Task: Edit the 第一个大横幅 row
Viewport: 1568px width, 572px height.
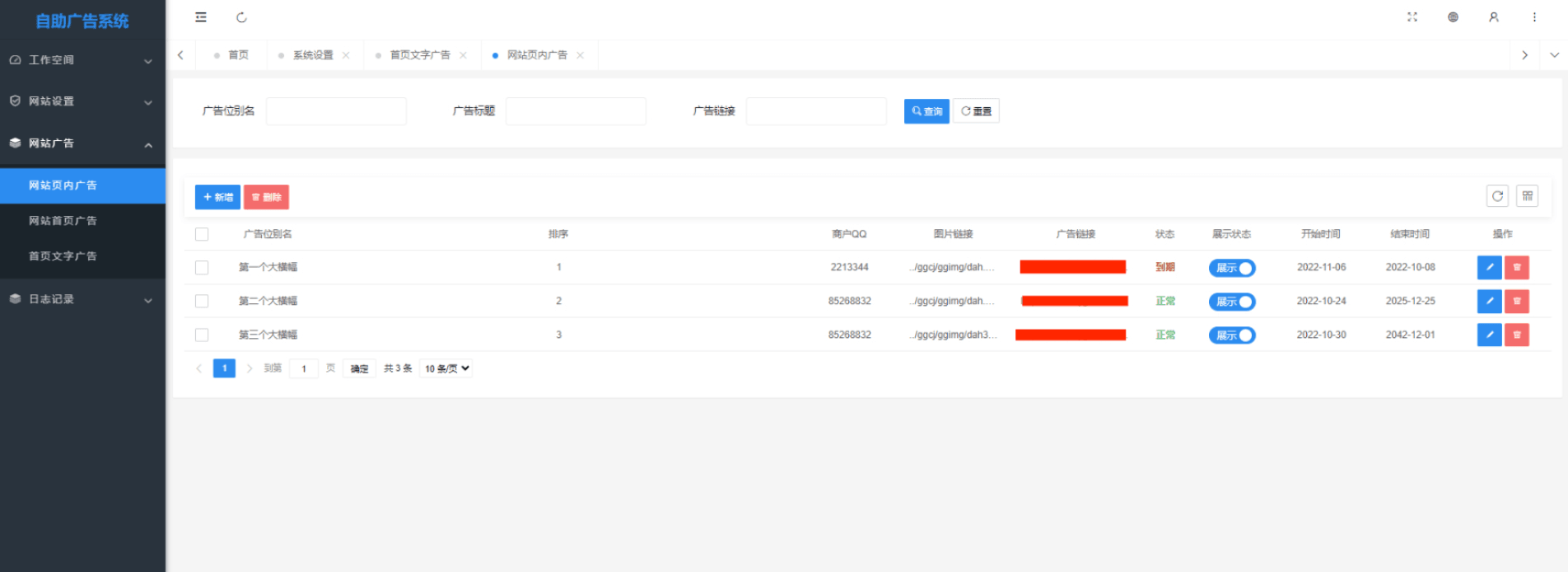Action: coord(1489,268)
